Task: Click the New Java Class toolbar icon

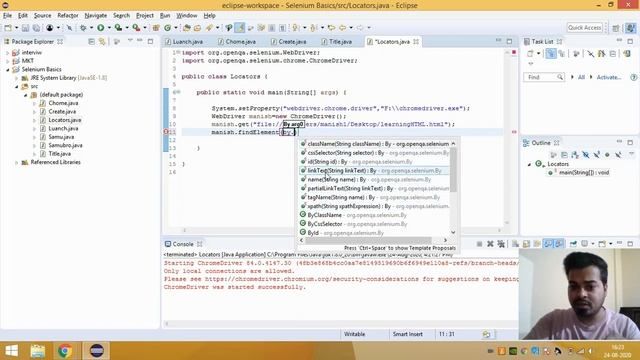Action: (x=167, y=28)
